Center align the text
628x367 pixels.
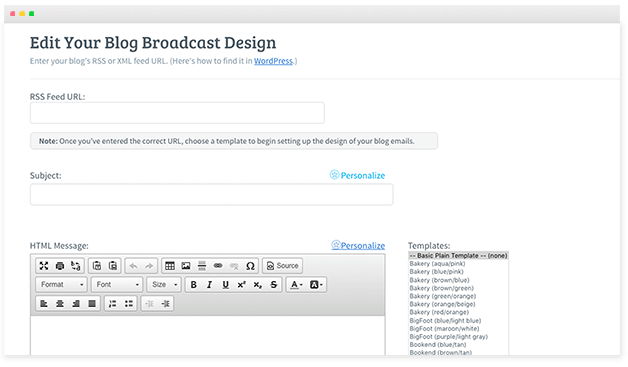coord(60,304)
